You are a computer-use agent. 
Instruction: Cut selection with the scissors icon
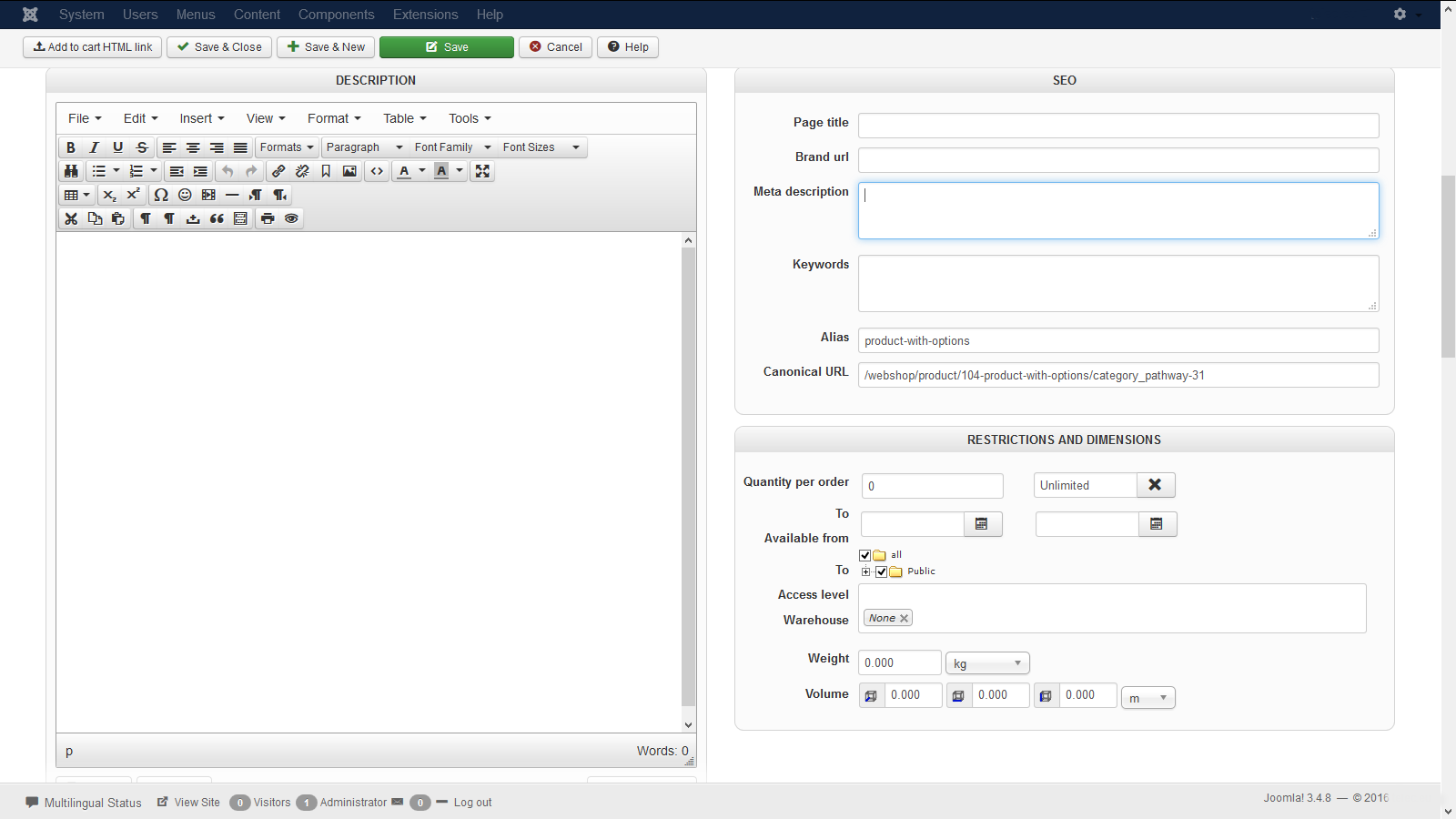coord(71,218)
